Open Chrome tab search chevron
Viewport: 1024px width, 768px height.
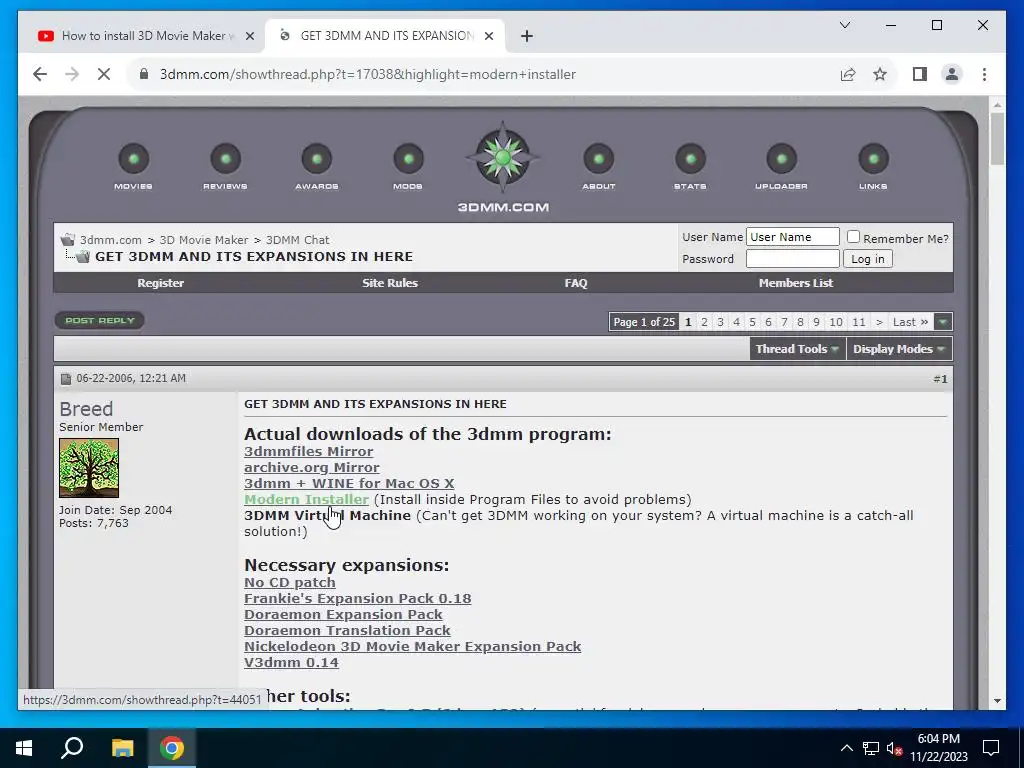tap(844, 25)
